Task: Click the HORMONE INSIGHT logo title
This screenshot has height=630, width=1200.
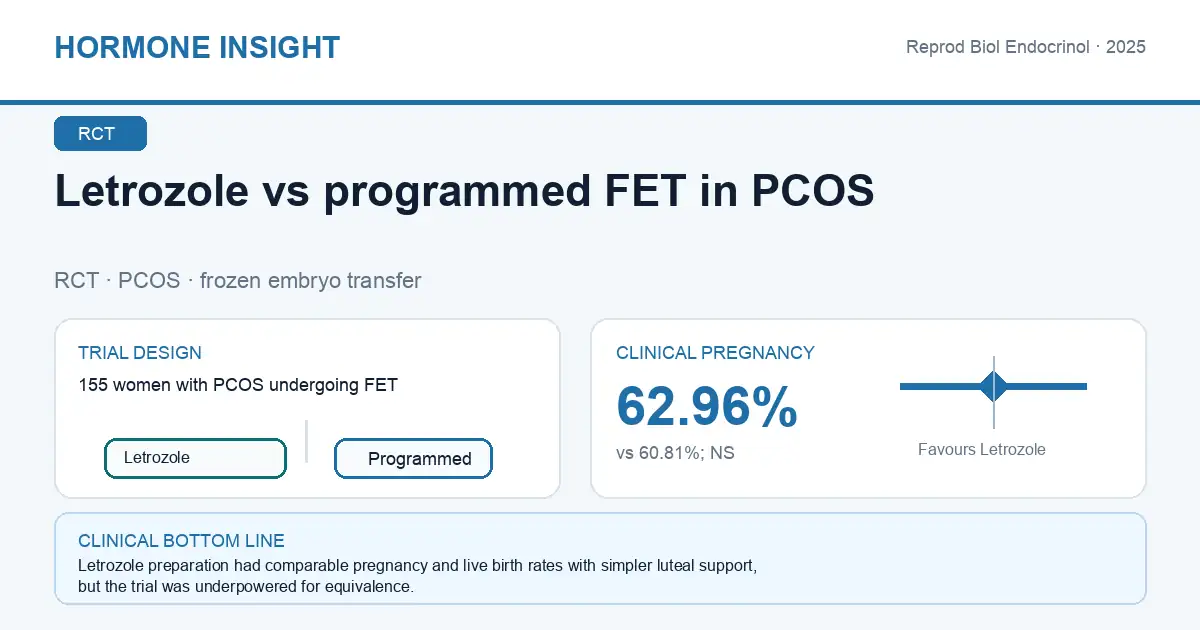Action: pyautogui.click(x=197, y=48)
